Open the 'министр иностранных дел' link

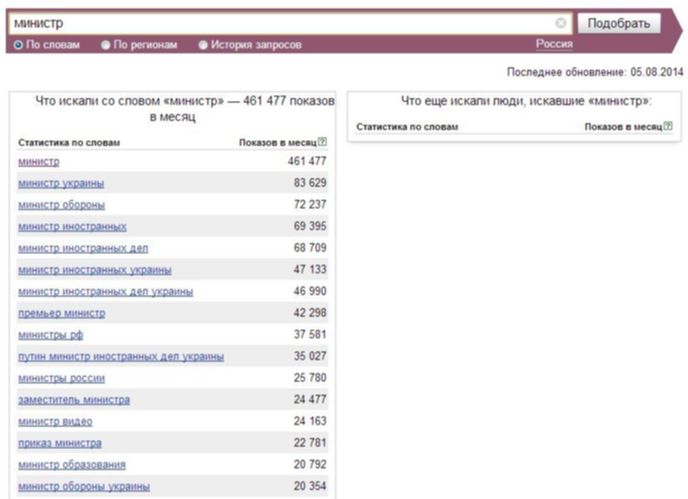click(83, 248)
